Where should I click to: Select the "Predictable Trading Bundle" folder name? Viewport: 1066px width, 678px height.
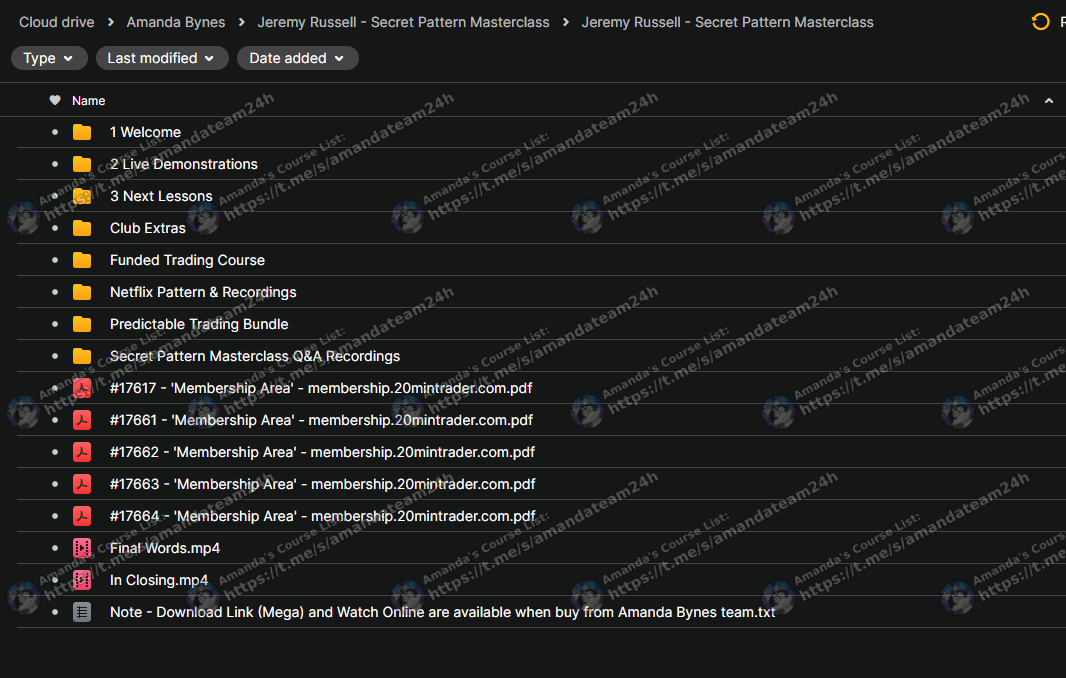coord(199,324)
